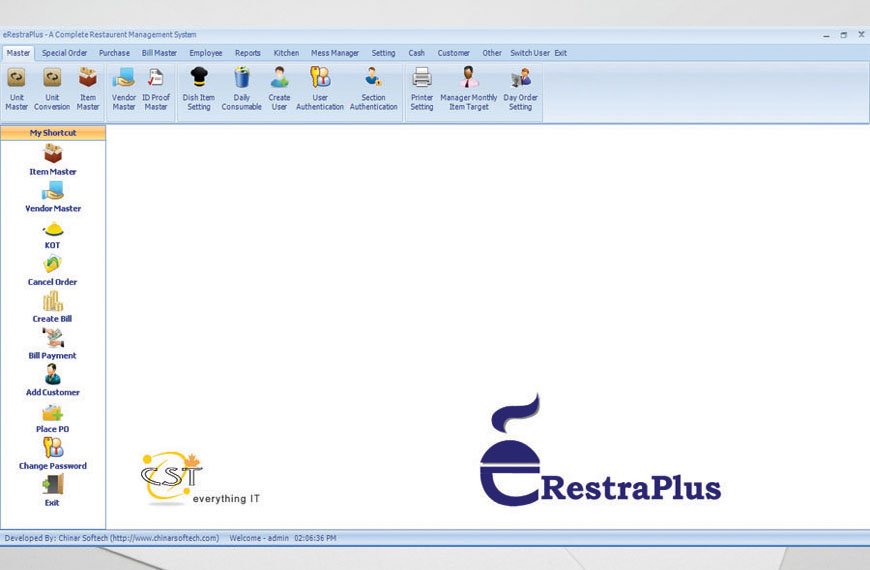This screenshot has width=870, height=570.
Task: Click the chinarsoftech.com developer link text
Action: pyautogui.click(x=164, y=538)
